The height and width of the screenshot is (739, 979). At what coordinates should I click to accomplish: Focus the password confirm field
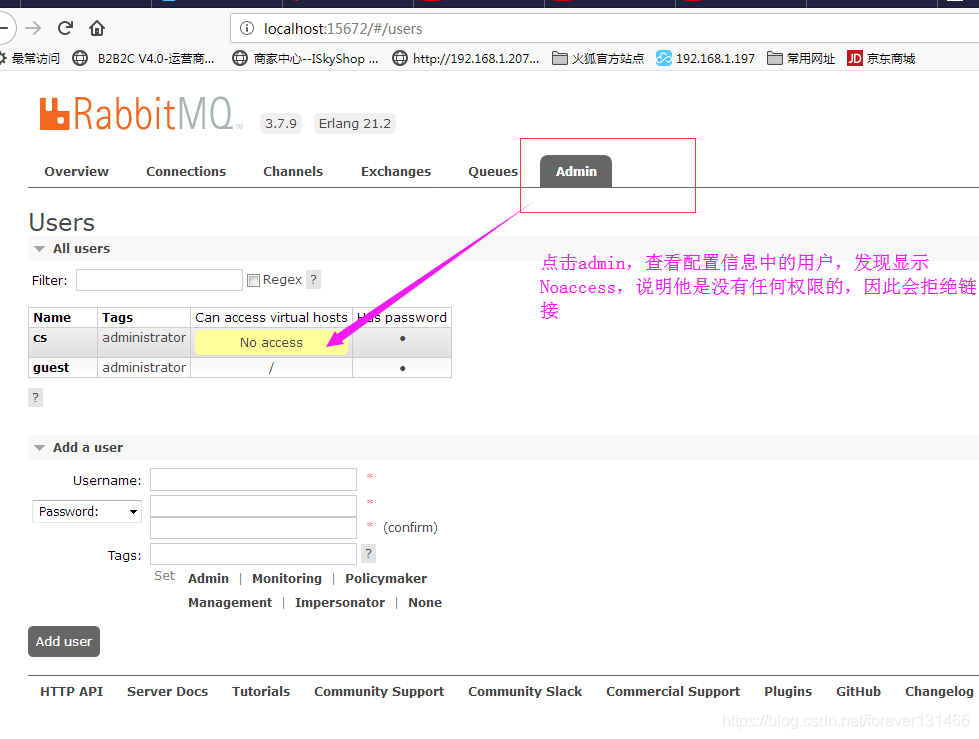click(253, 527)
